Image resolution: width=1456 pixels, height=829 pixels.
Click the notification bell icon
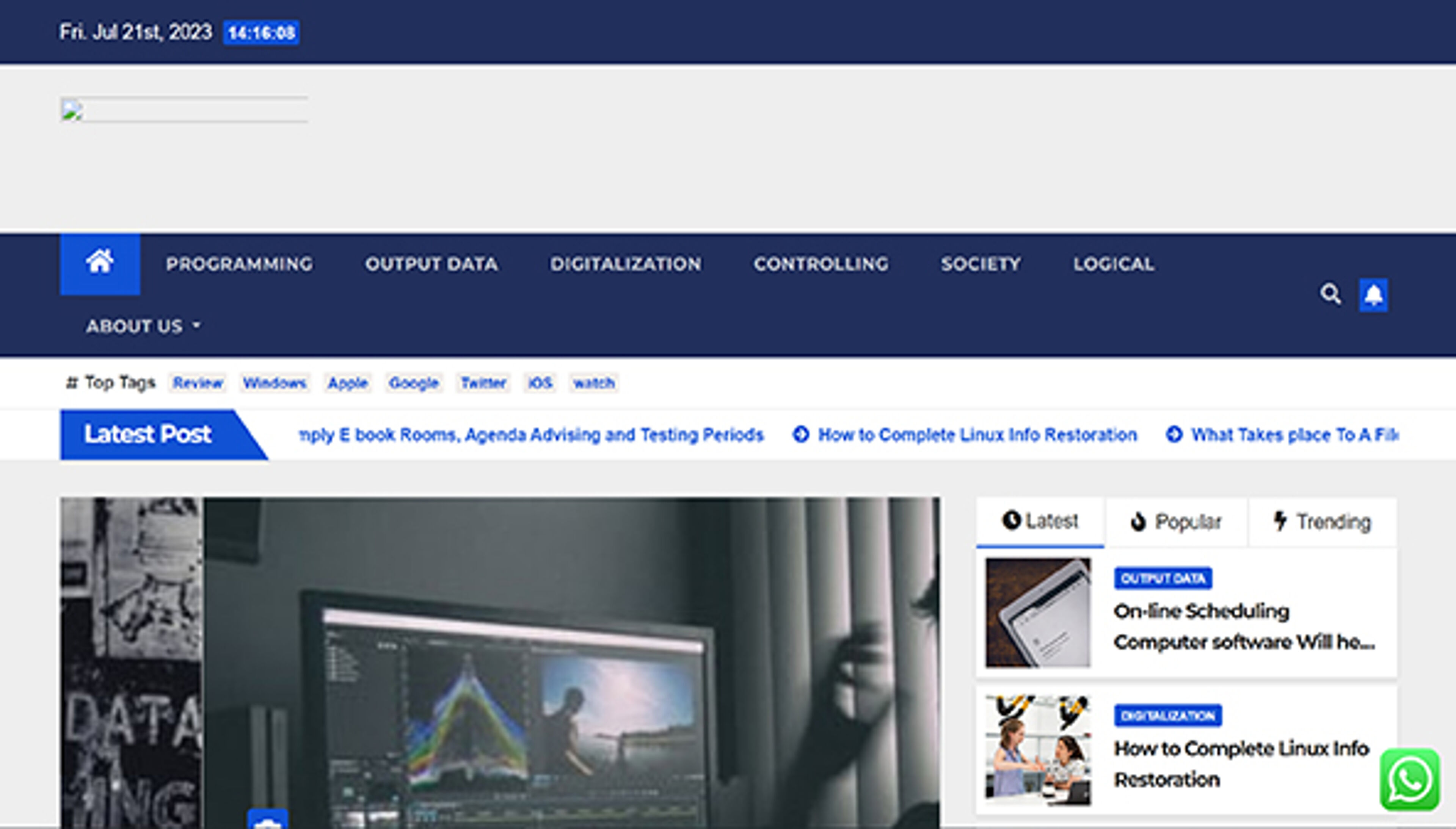pyautogui.click(x=1373, y=294)
